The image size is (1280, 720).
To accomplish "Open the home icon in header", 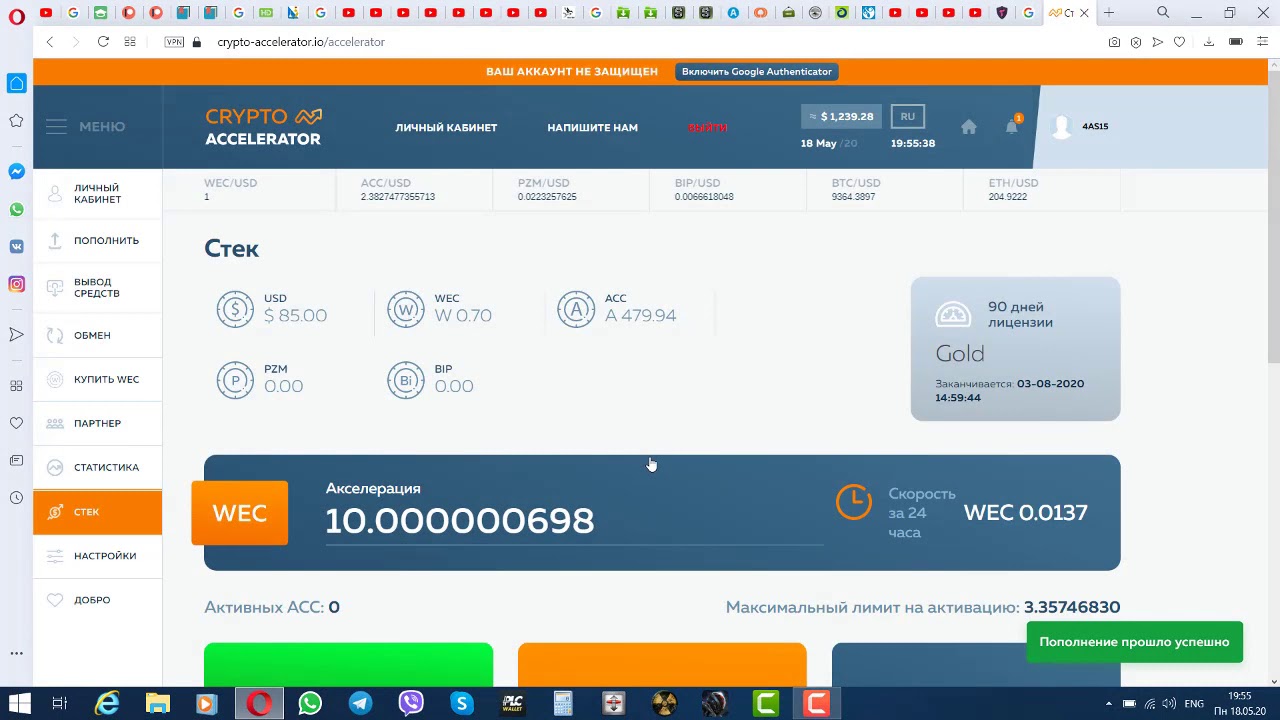I will [969, 127].
